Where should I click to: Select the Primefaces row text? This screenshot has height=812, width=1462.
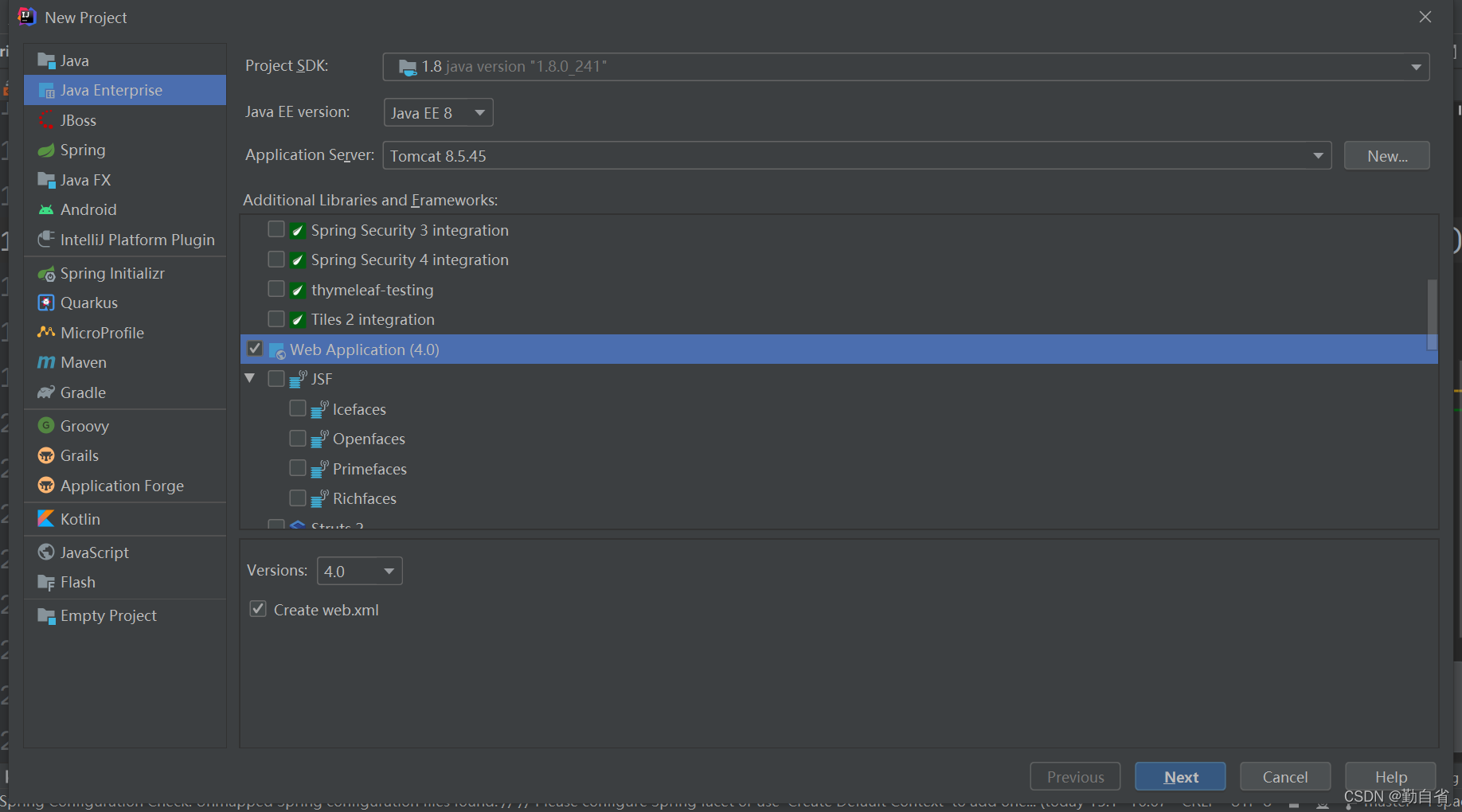[x=369, y=470]
